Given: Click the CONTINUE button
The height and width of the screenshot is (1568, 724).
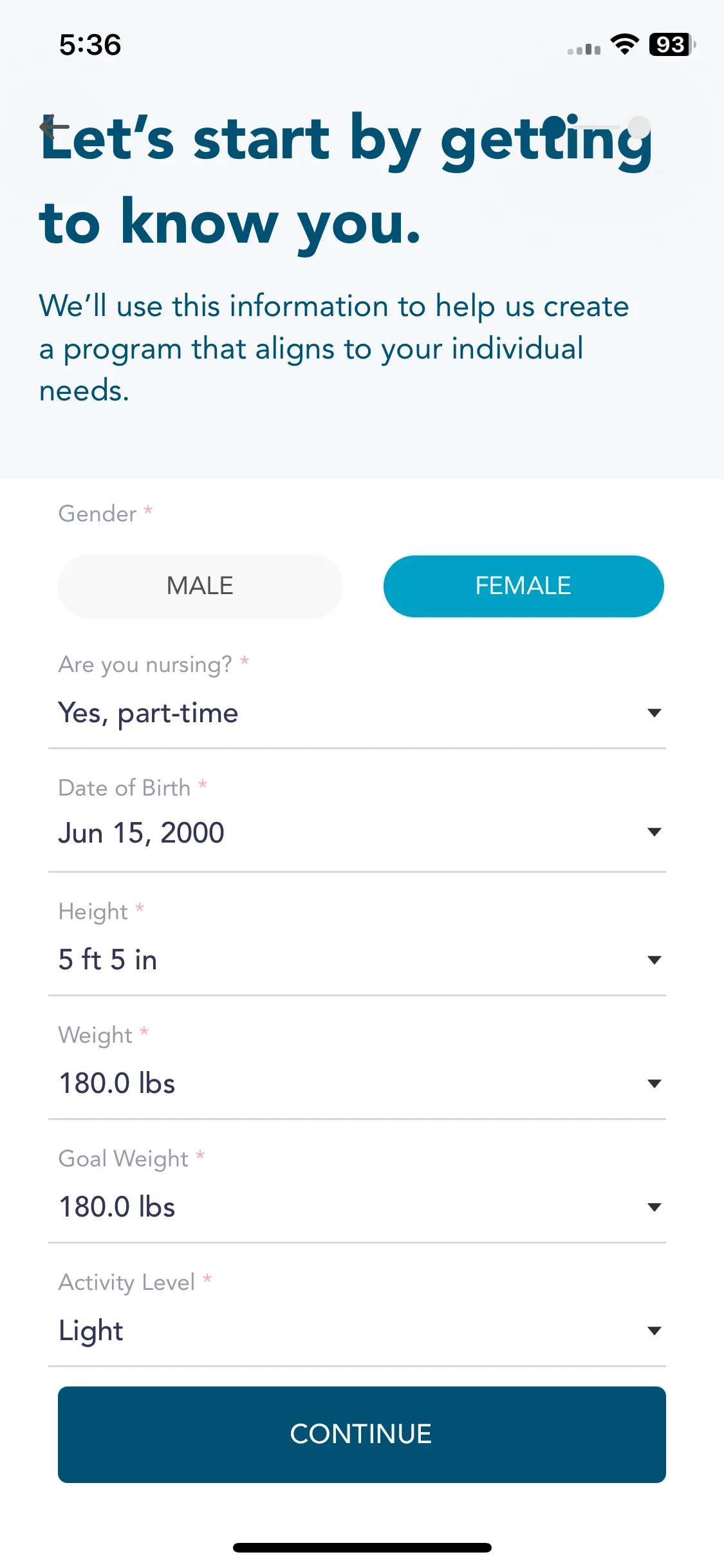Looking at the screenshot, I should coord(362,1435).
